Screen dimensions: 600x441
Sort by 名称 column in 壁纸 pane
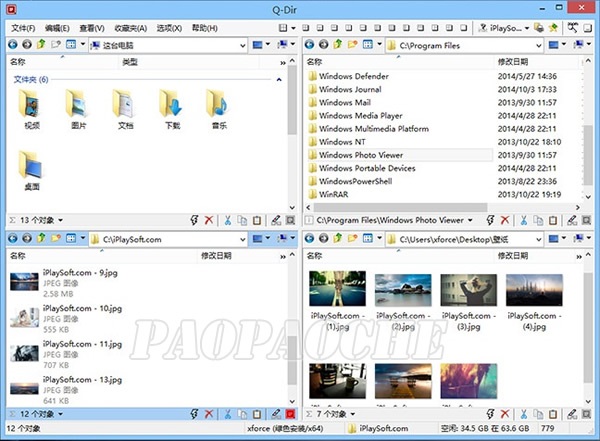click(x=315, y=256)
